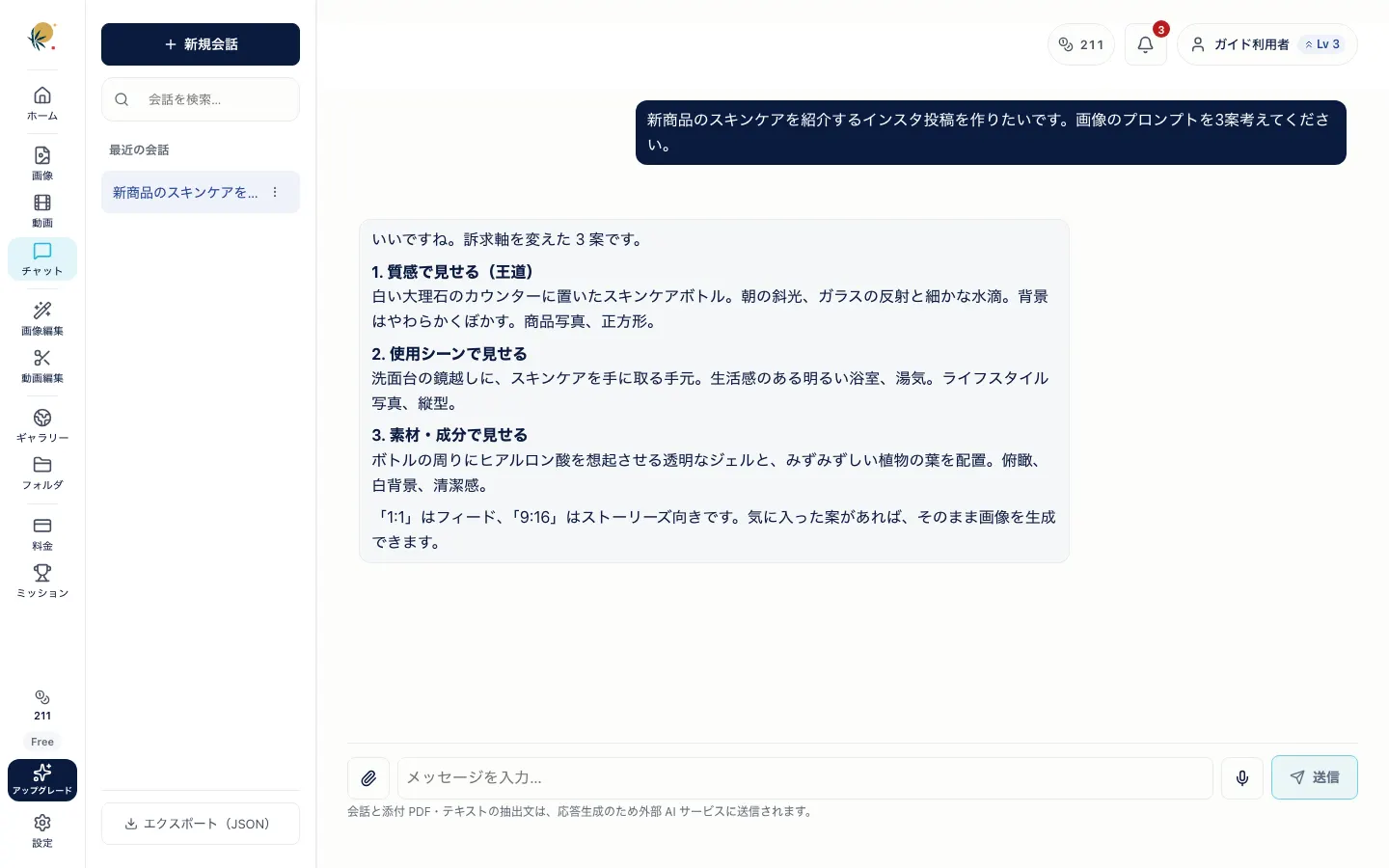Open the conversation's three-dot options menu
The image size is (1389, 868).
pyautogui.click(x=275, y=192)
